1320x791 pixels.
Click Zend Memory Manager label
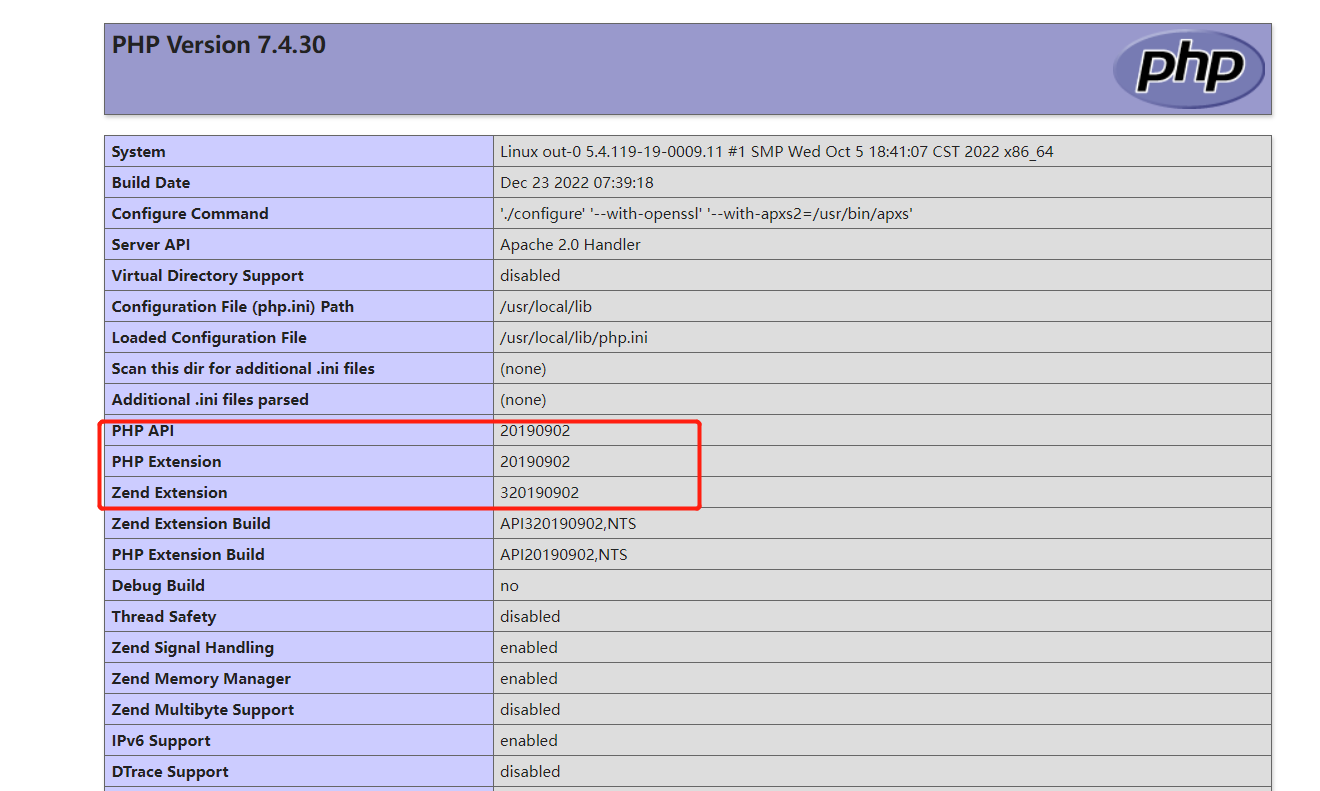201,679
